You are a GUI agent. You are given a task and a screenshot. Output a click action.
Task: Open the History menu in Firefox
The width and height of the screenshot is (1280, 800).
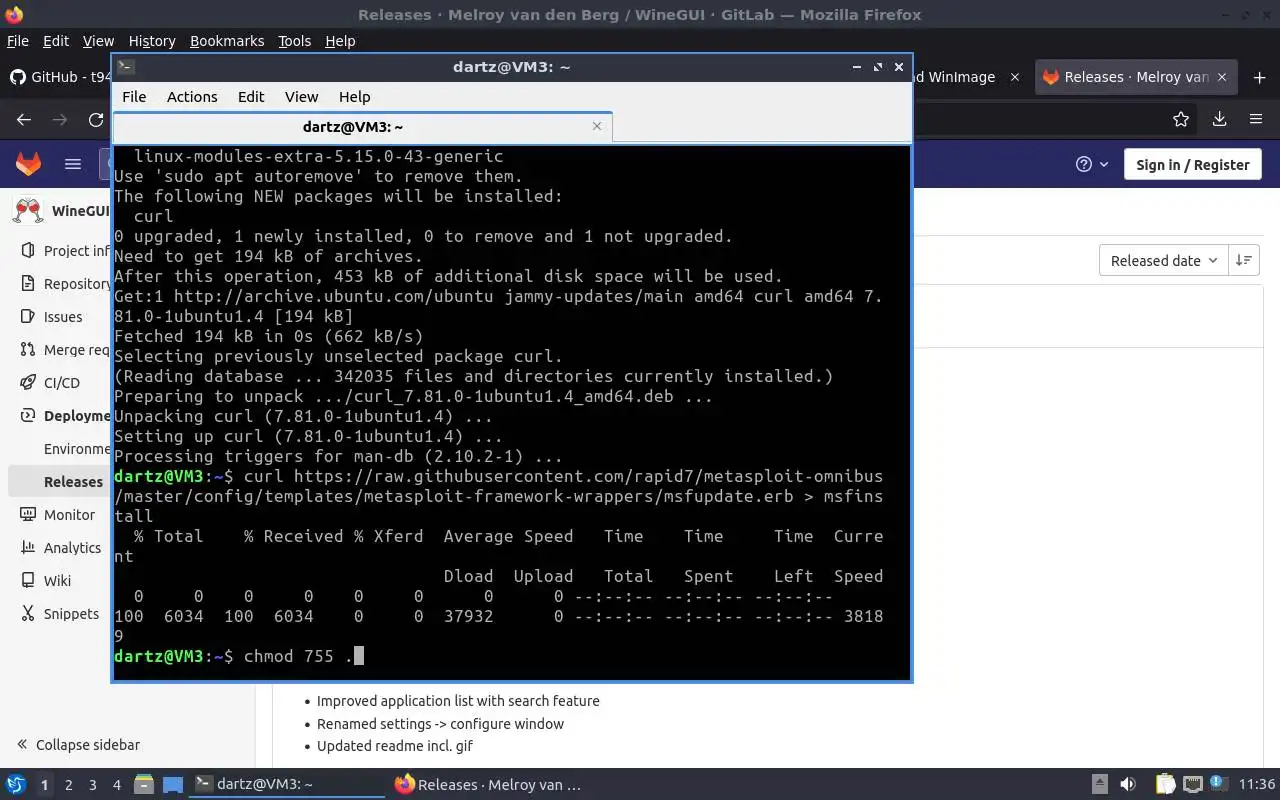click(152, 41)
